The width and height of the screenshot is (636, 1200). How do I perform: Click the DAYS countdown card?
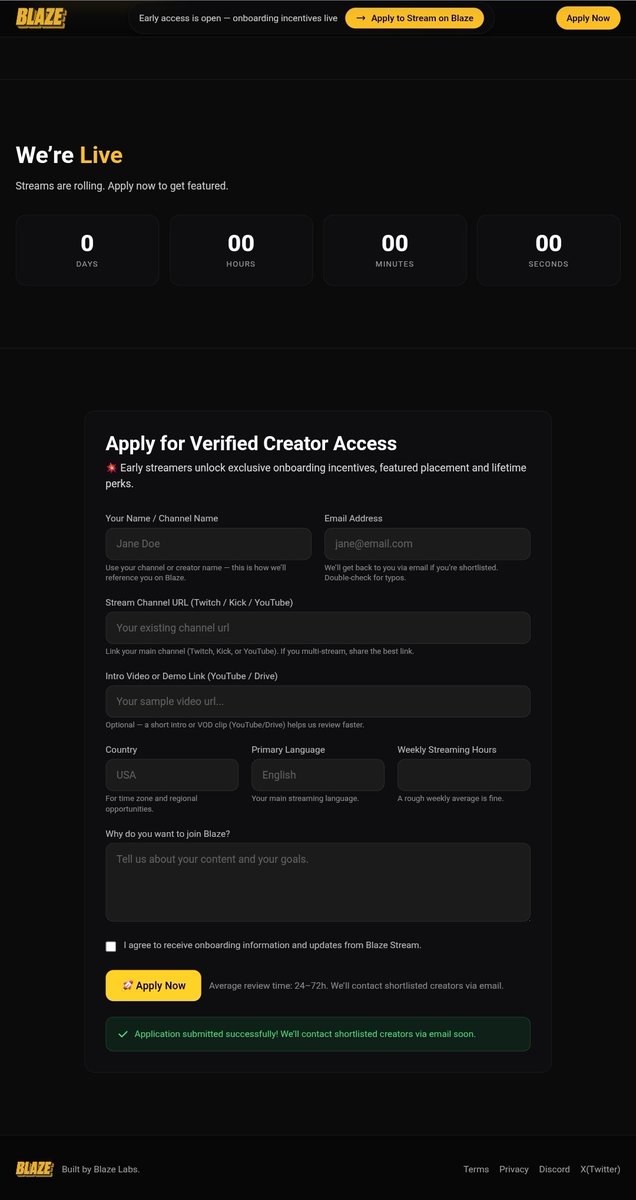tap(87, 250)
